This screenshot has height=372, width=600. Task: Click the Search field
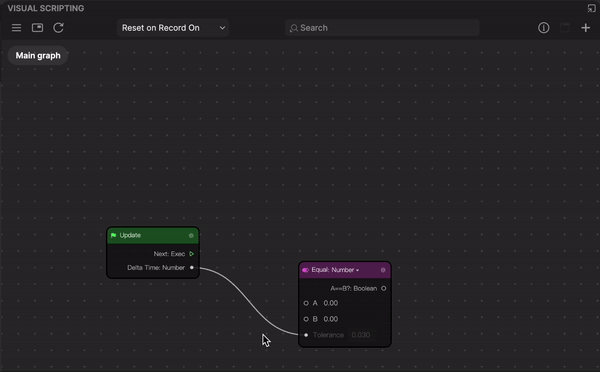pyautogui.click(x=382, y=28)
